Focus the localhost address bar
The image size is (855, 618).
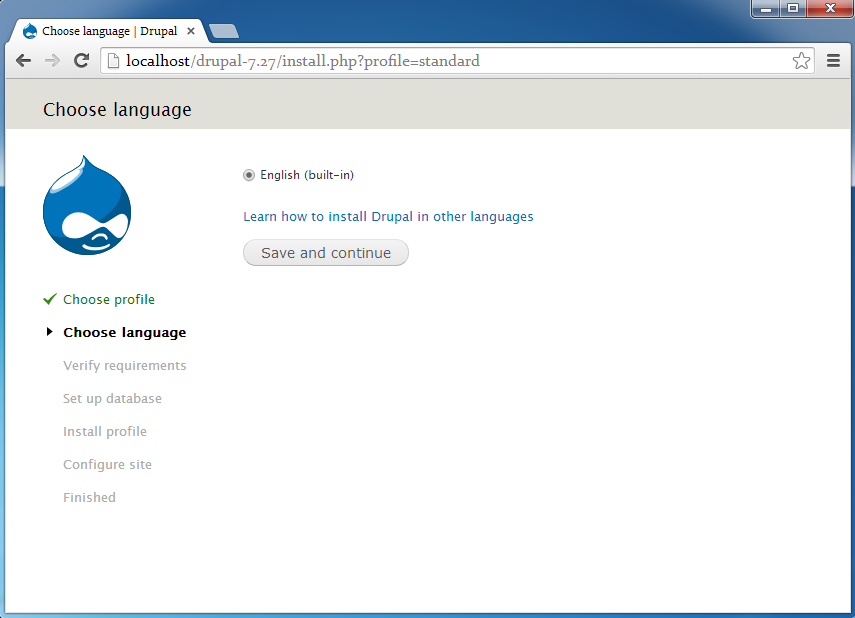tap(457, 61)
